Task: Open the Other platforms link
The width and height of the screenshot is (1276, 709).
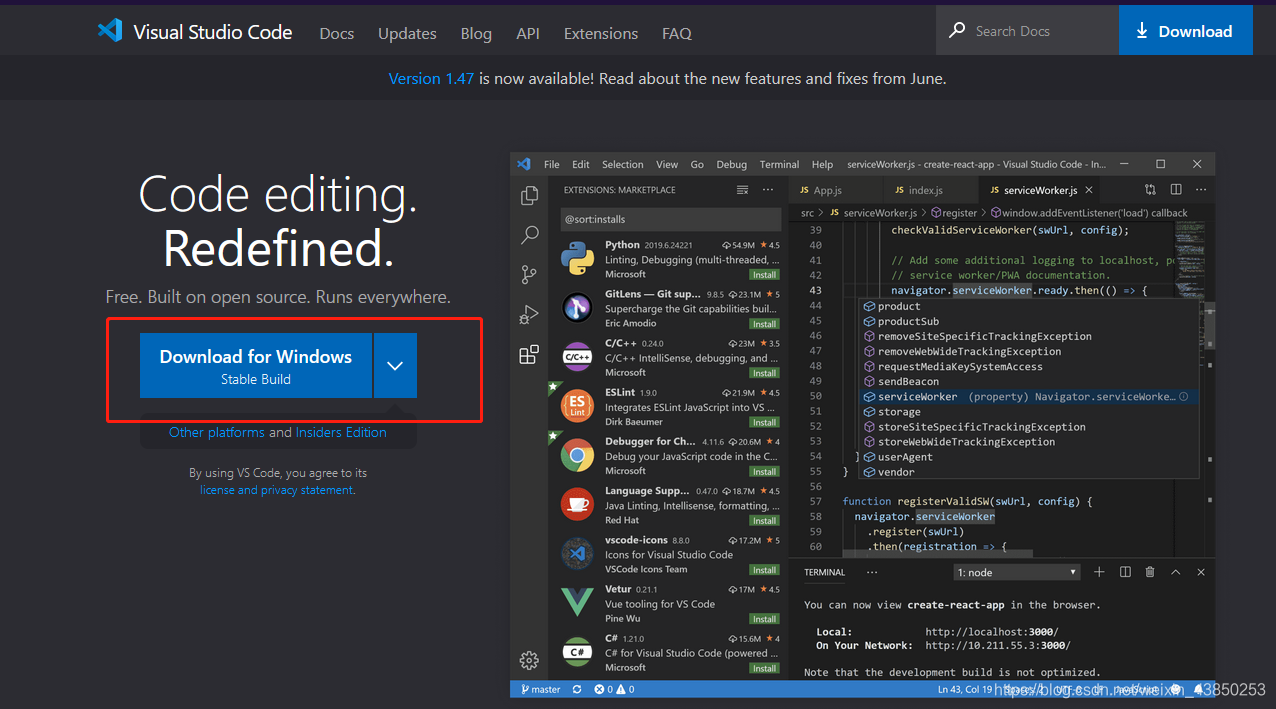Action: 217,432
